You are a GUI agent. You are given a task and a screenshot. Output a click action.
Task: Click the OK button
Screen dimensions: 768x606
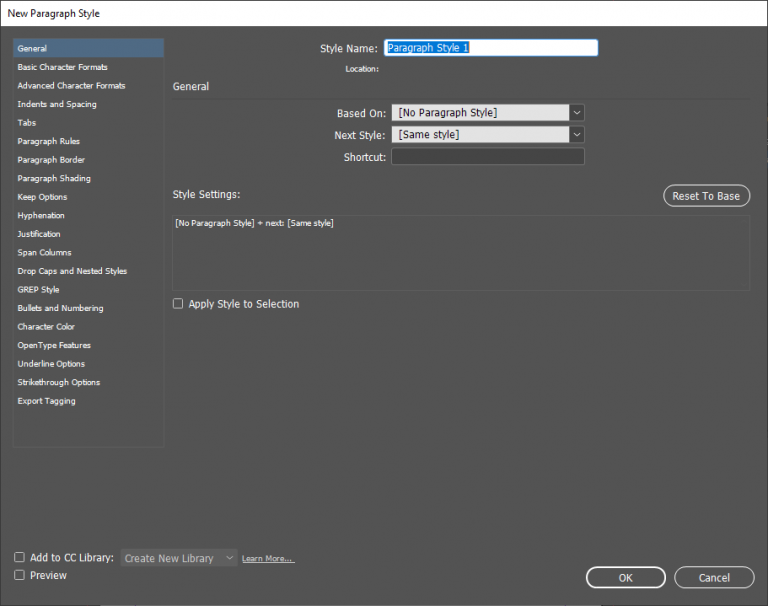click(625, 577)
